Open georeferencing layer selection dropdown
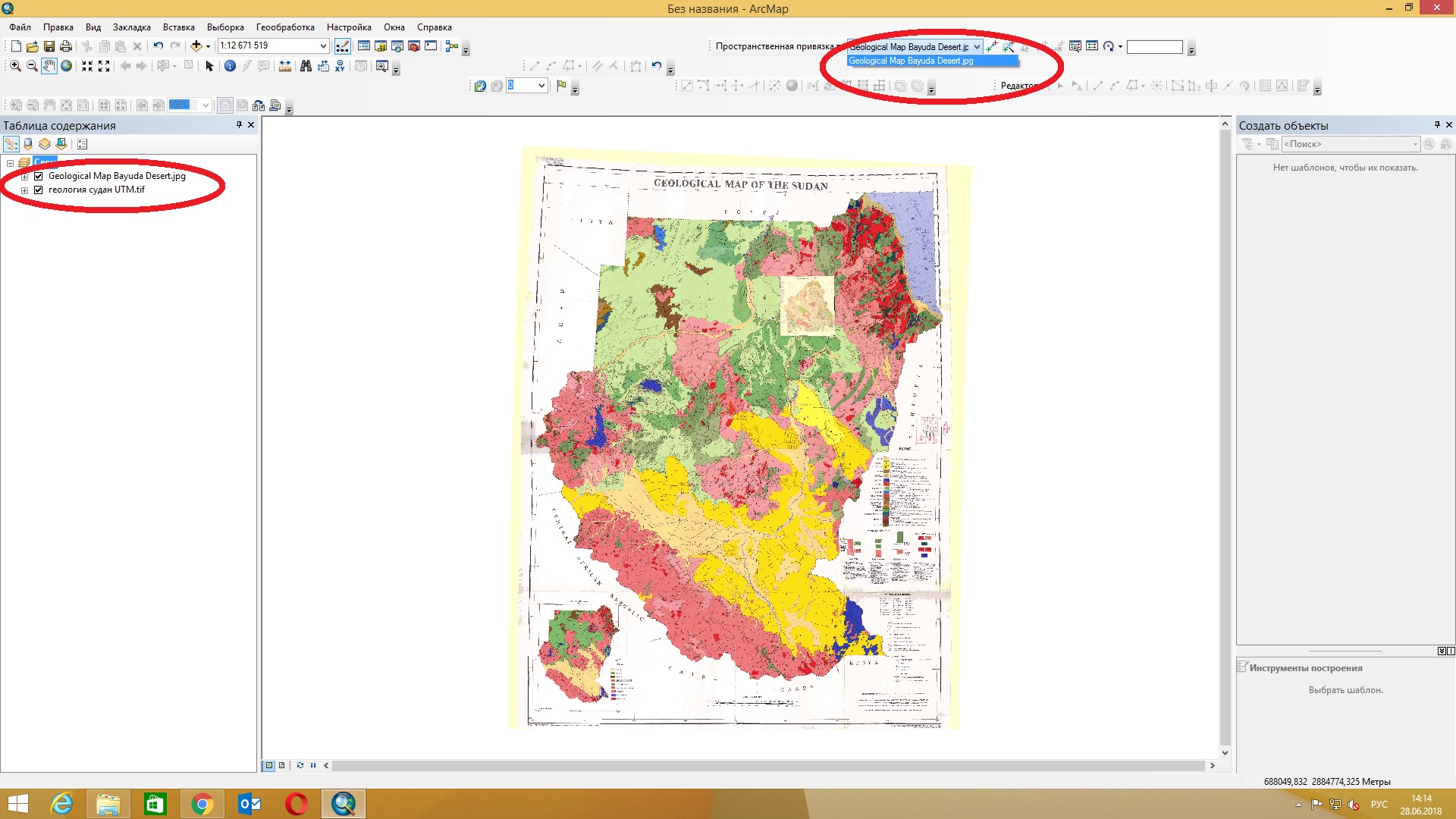 [x=977, y=47]
